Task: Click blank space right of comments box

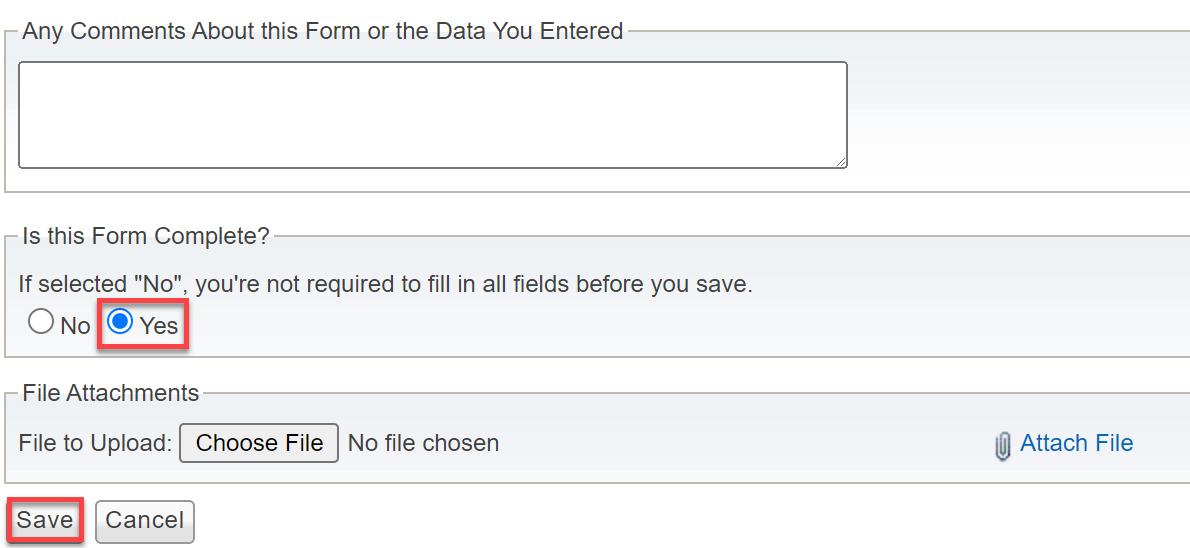Action: [x=1017, y=115]
